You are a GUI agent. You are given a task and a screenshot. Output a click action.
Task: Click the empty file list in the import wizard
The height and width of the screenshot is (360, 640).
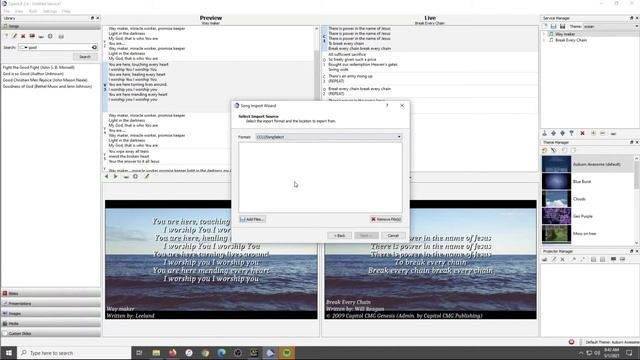(x=320, y=177)
